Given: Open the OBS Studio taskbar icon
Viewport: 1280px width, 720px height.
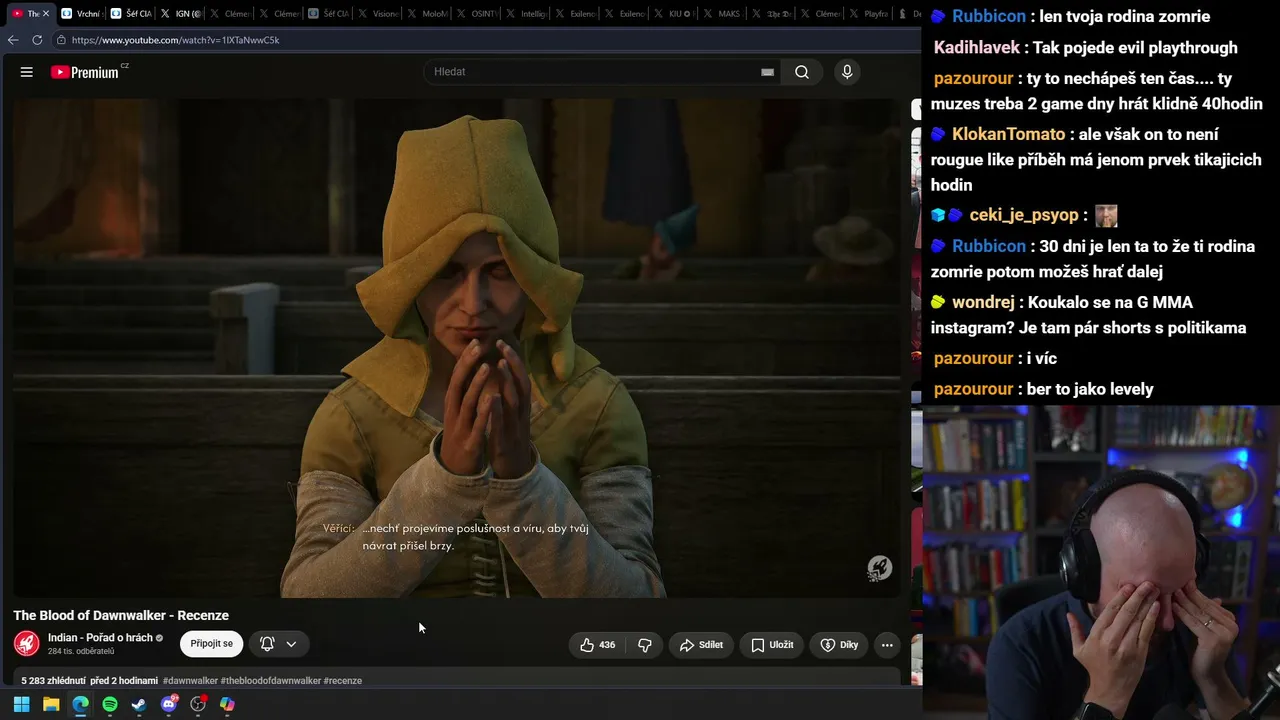Looking at the screenshot, I should (198, 704).
